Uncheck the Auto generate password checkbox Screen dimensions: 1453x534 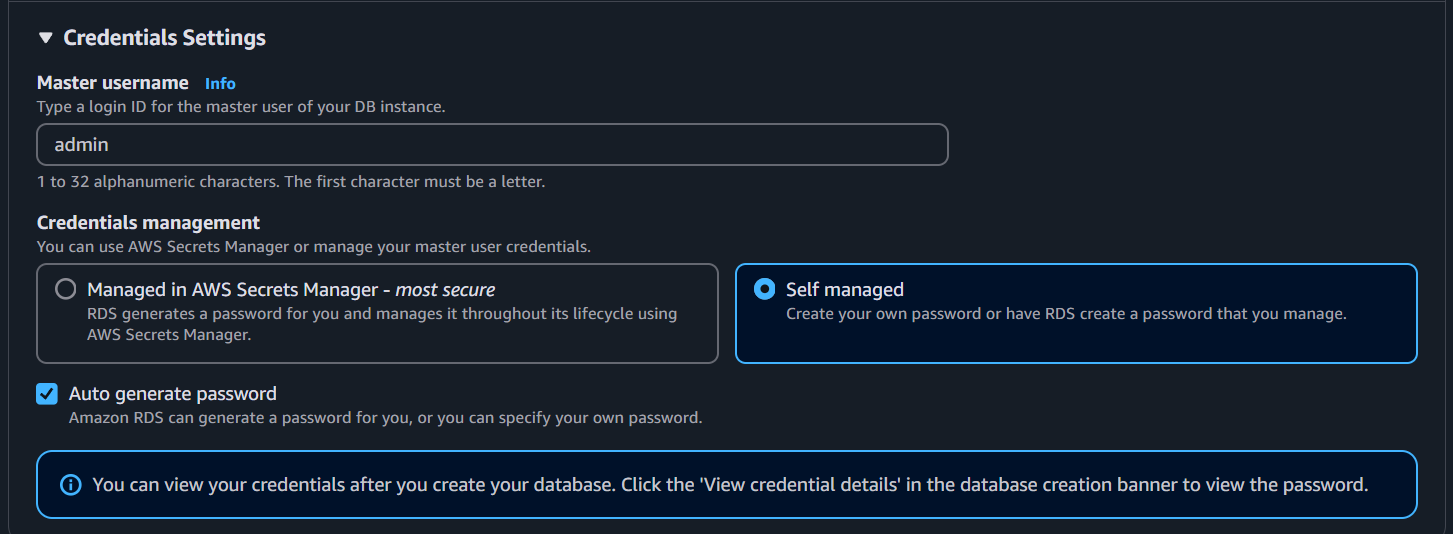point(47,394)
